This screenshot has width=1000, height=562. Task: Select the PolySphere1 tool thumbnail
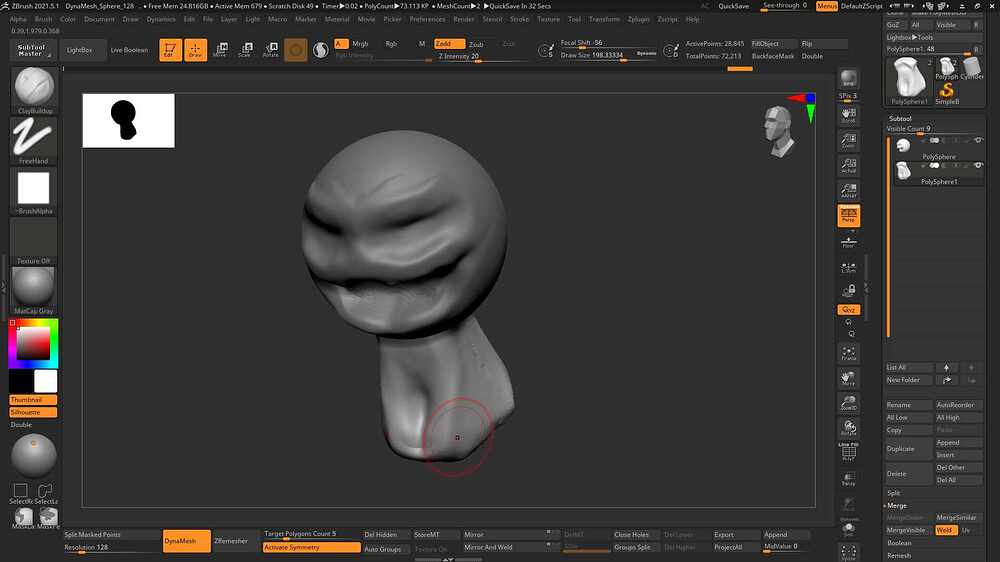909,80
